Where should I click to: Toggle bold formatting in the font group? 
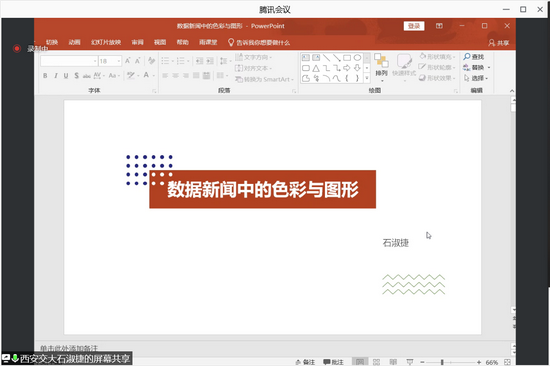point(45,75)
